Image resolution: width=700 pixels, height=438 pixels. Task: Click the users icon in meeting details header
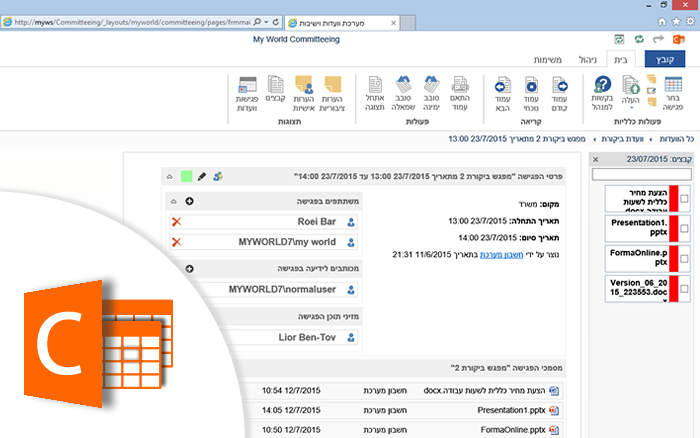(218, 176)
